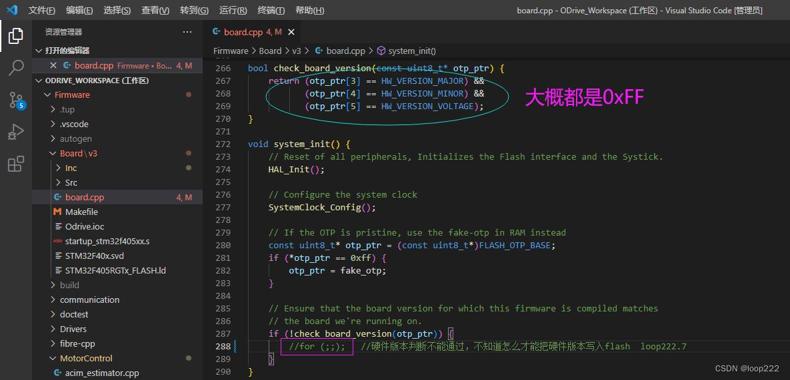790x380 pixels.
Task: Open the 选择(S) menu
Action: click(x=117, y=10)
